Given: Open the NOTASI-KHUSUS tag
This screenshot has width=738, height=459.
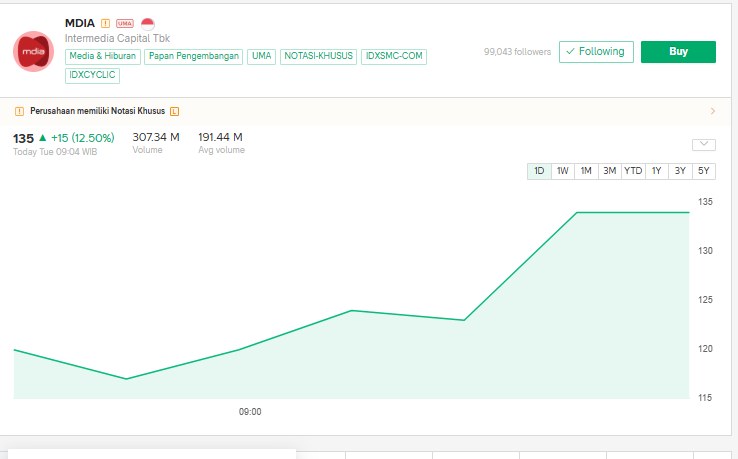Looking at the screenshot, I should [x=319, y=56].
